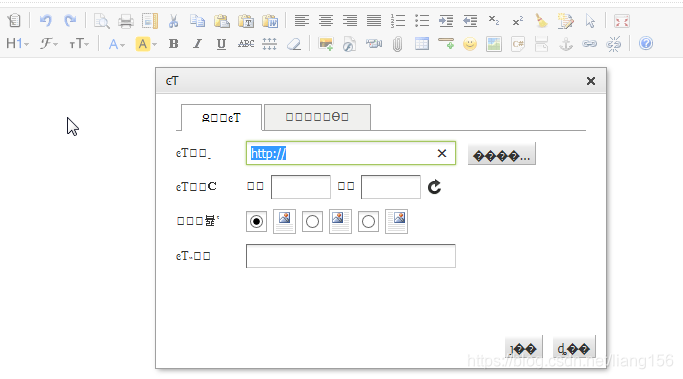This screenshot has height=379, width=683.
Task: Insert Flash content icon
Action: tap(349, 44)
